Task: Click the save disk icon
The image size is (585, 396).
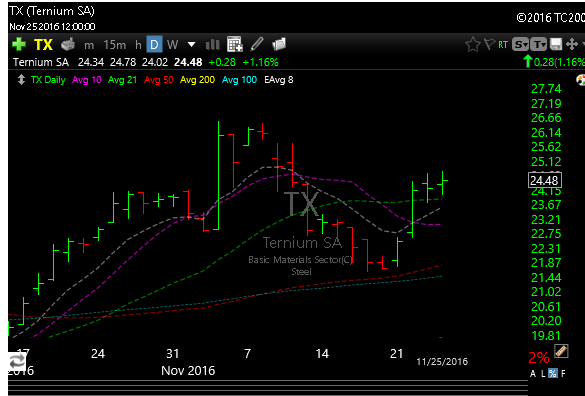Action: (556, 44)
